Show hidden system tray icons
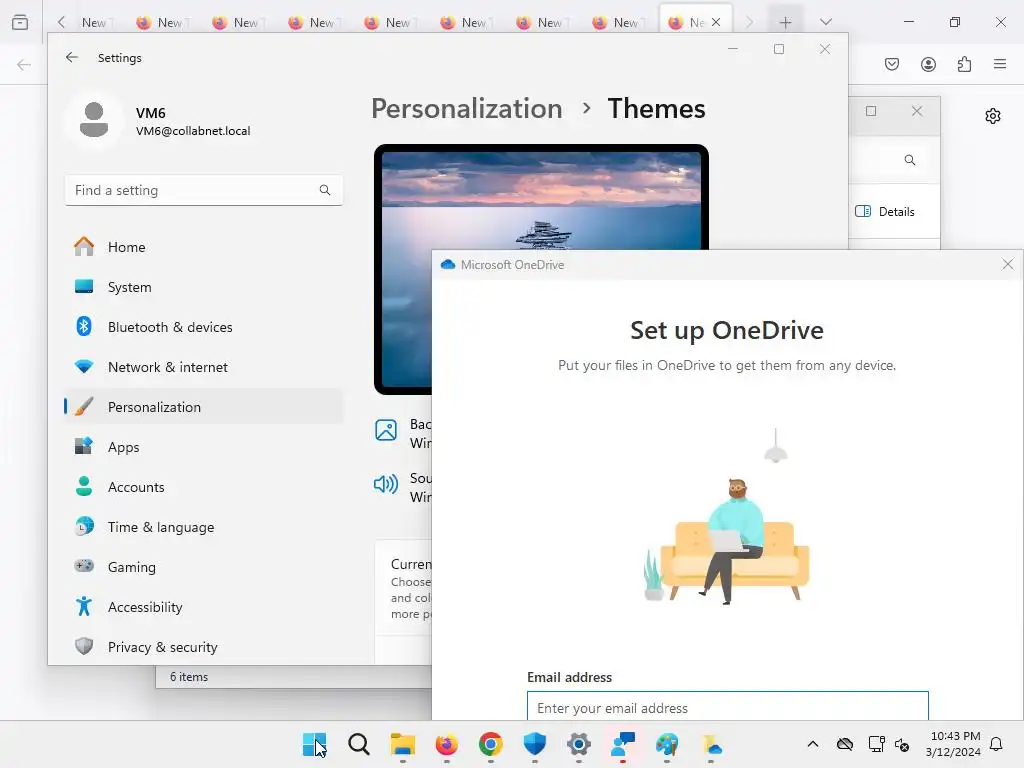 click(x=812, y=744)
